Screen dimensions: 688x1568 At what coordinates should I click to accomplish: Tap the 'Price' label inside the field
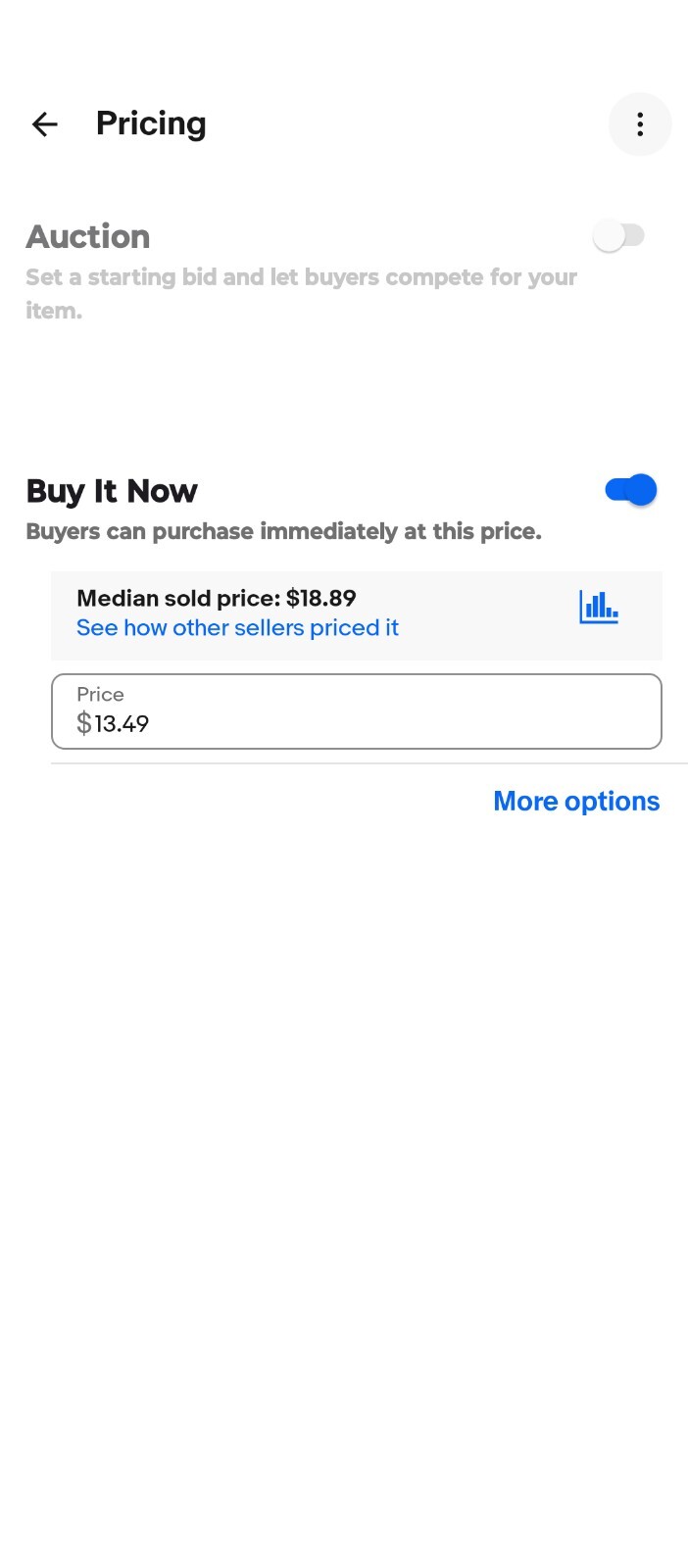[x=100, y=695]
